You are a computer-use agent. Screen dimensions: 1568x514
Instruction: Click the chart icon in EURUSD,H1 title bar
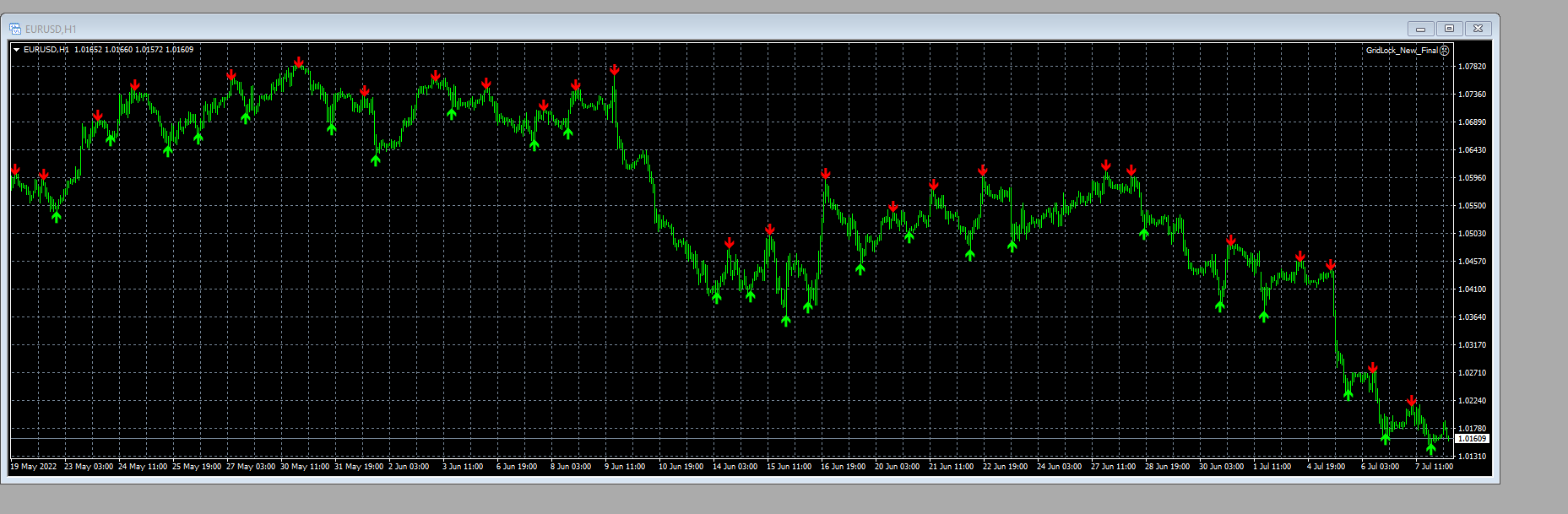click(15, 29)
